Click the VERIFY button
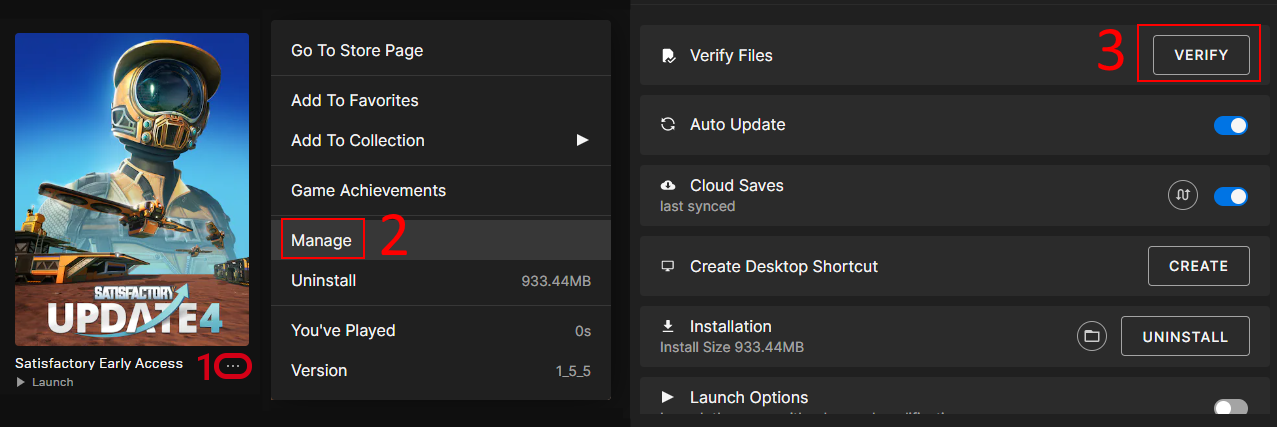This screenshot has height=427, width=1277. (1201, 55)
